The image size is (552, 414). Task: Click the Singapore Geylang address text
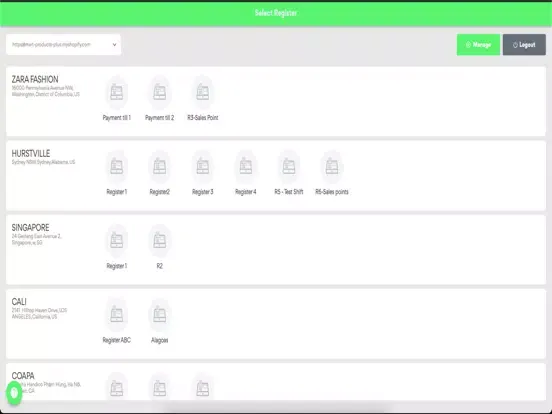point(37,239)
